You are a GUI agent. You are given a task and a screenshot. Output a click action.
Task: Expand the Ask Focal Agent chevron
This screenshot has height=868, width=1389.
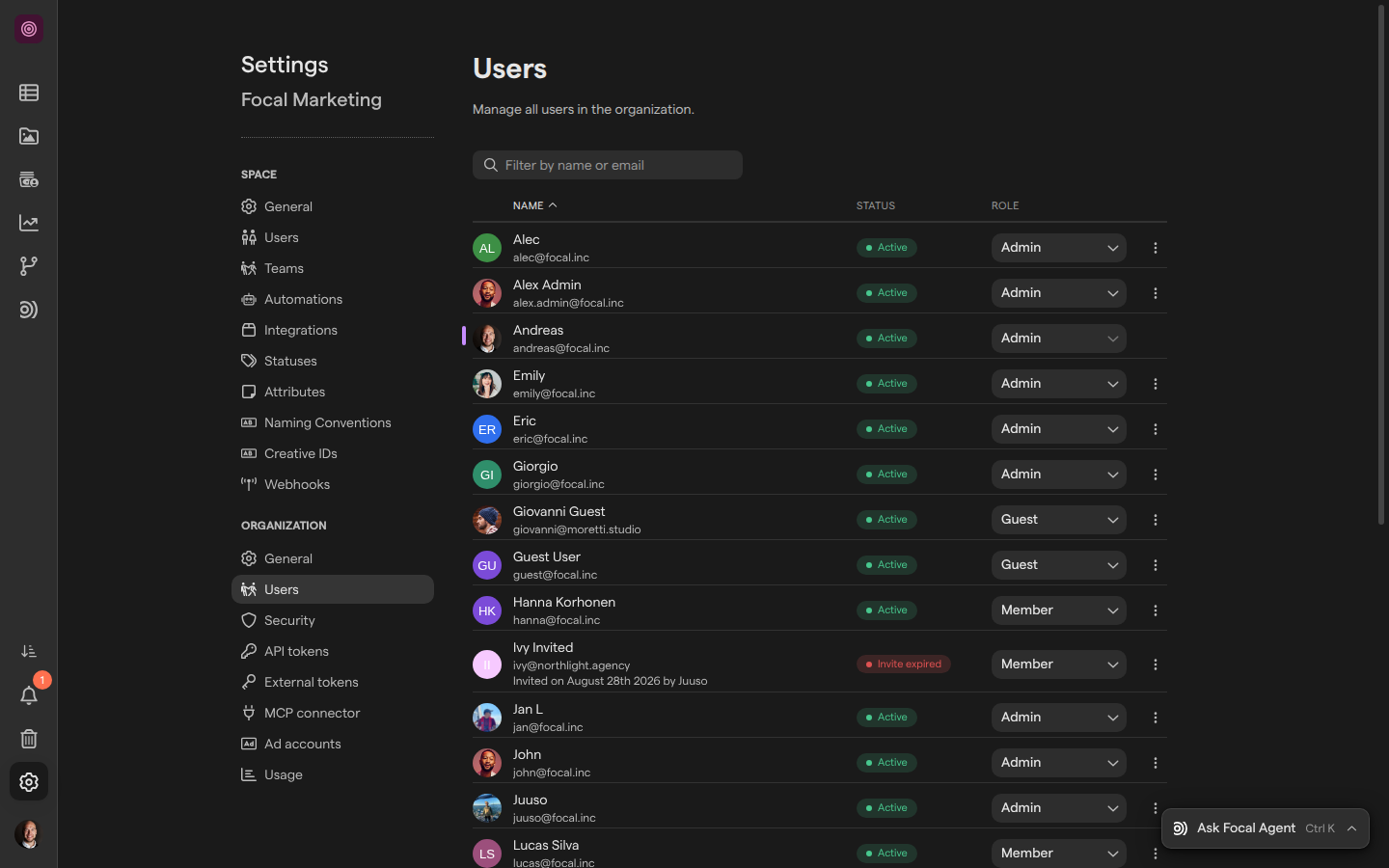(1352, 828)
